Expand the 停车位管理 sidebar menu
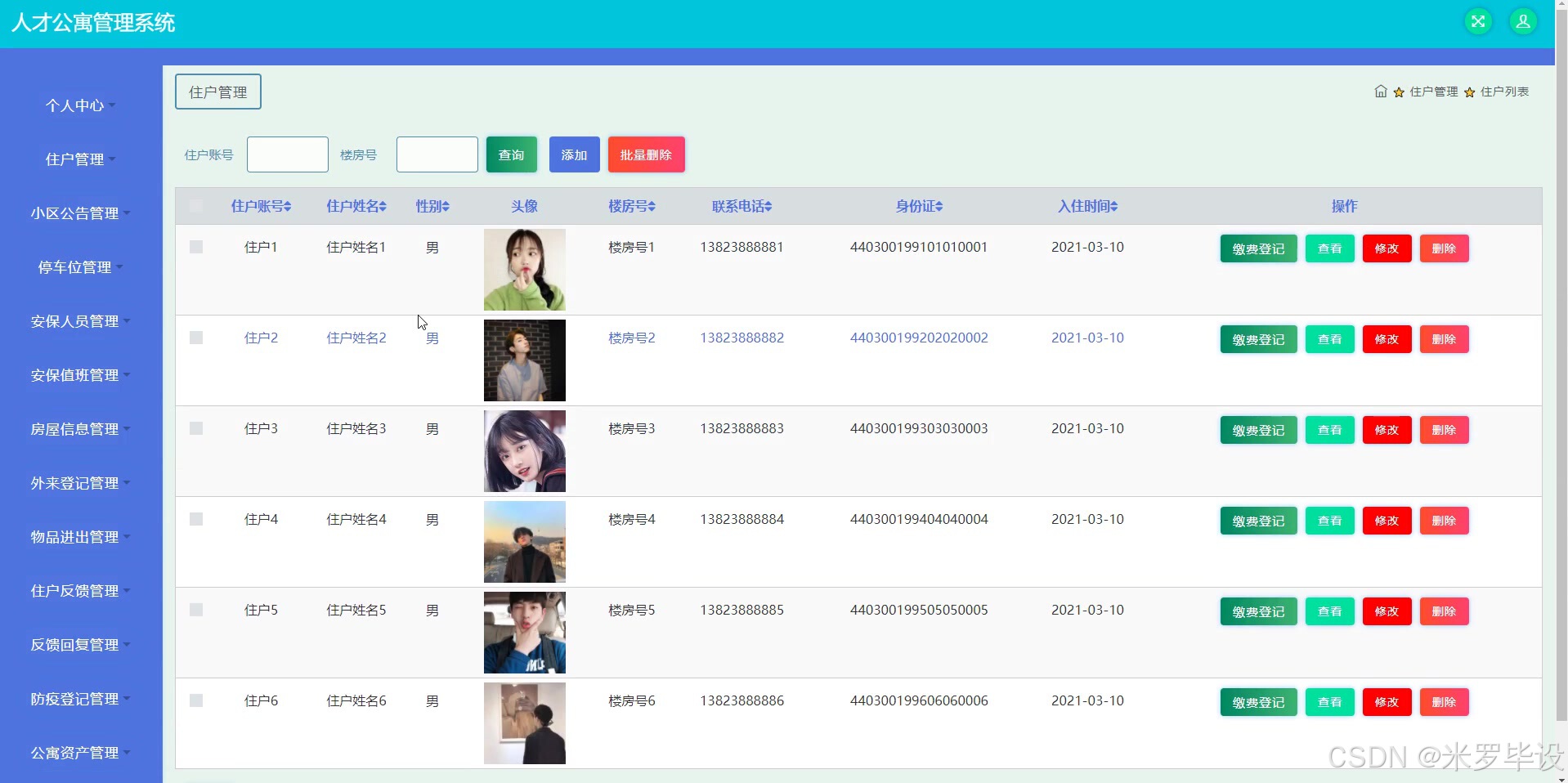 pyautogui.click(x=80, y=267)
